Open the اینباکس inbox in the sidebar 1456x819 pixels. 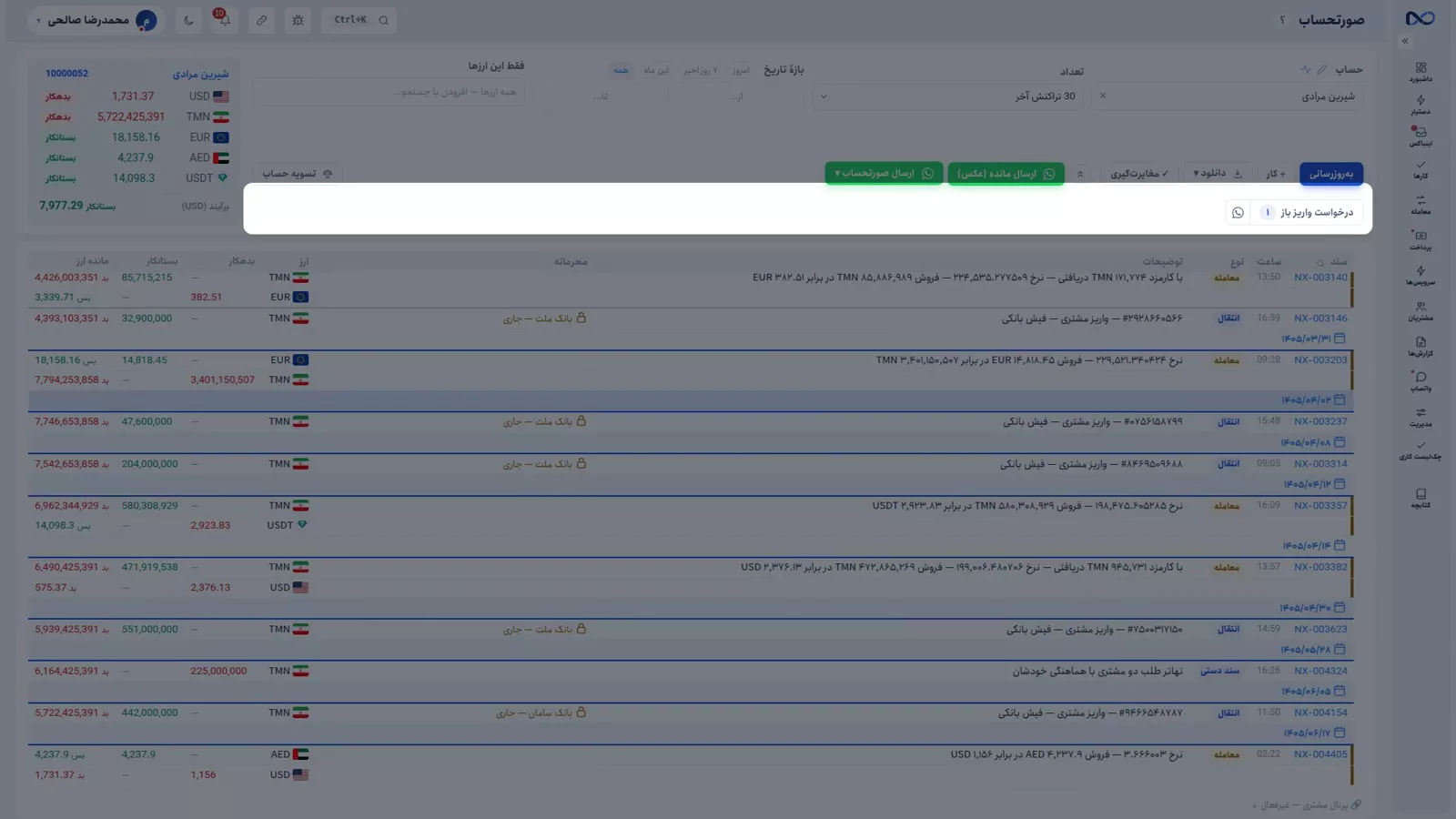click(1421, 136)
